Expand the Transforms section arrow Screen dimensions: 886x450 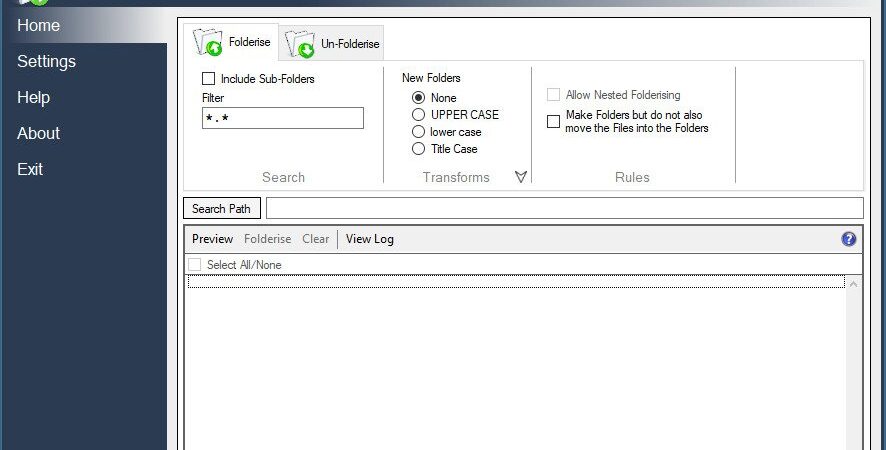click(521, 177)
